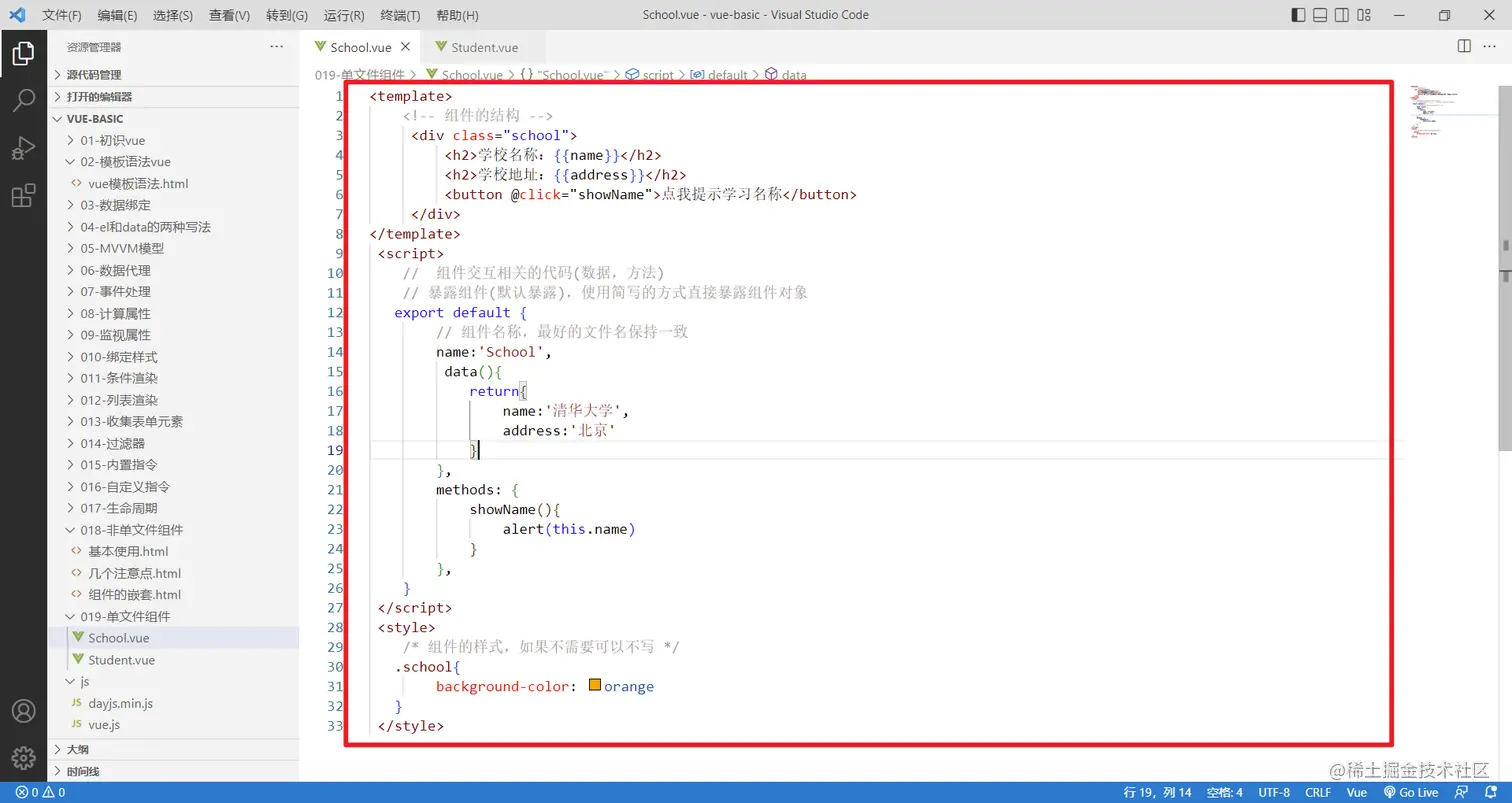Open the errors and warnings counter
The image size is (1512, 803).
click(x=40, y=792)
